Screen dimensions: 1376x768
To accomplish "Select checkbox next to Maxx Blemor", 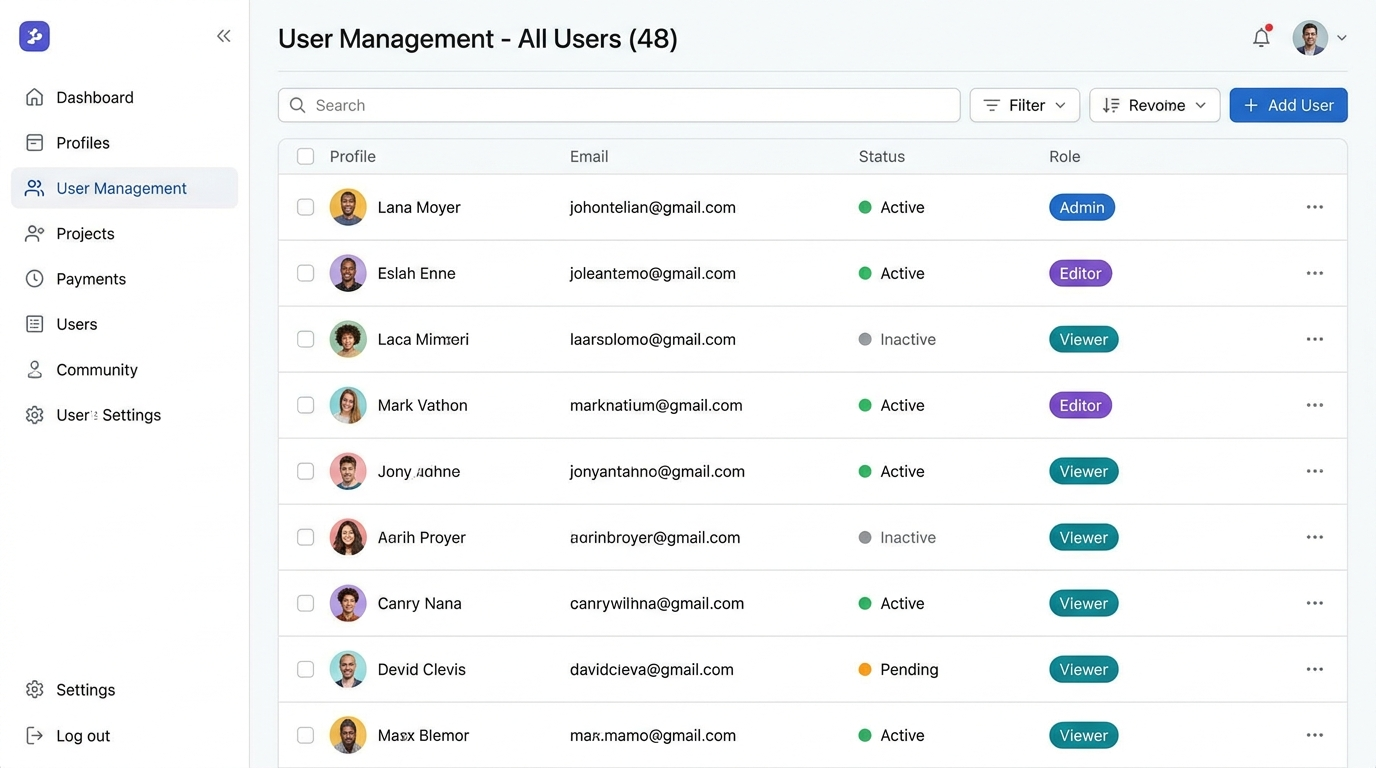I will click(306, 735).
